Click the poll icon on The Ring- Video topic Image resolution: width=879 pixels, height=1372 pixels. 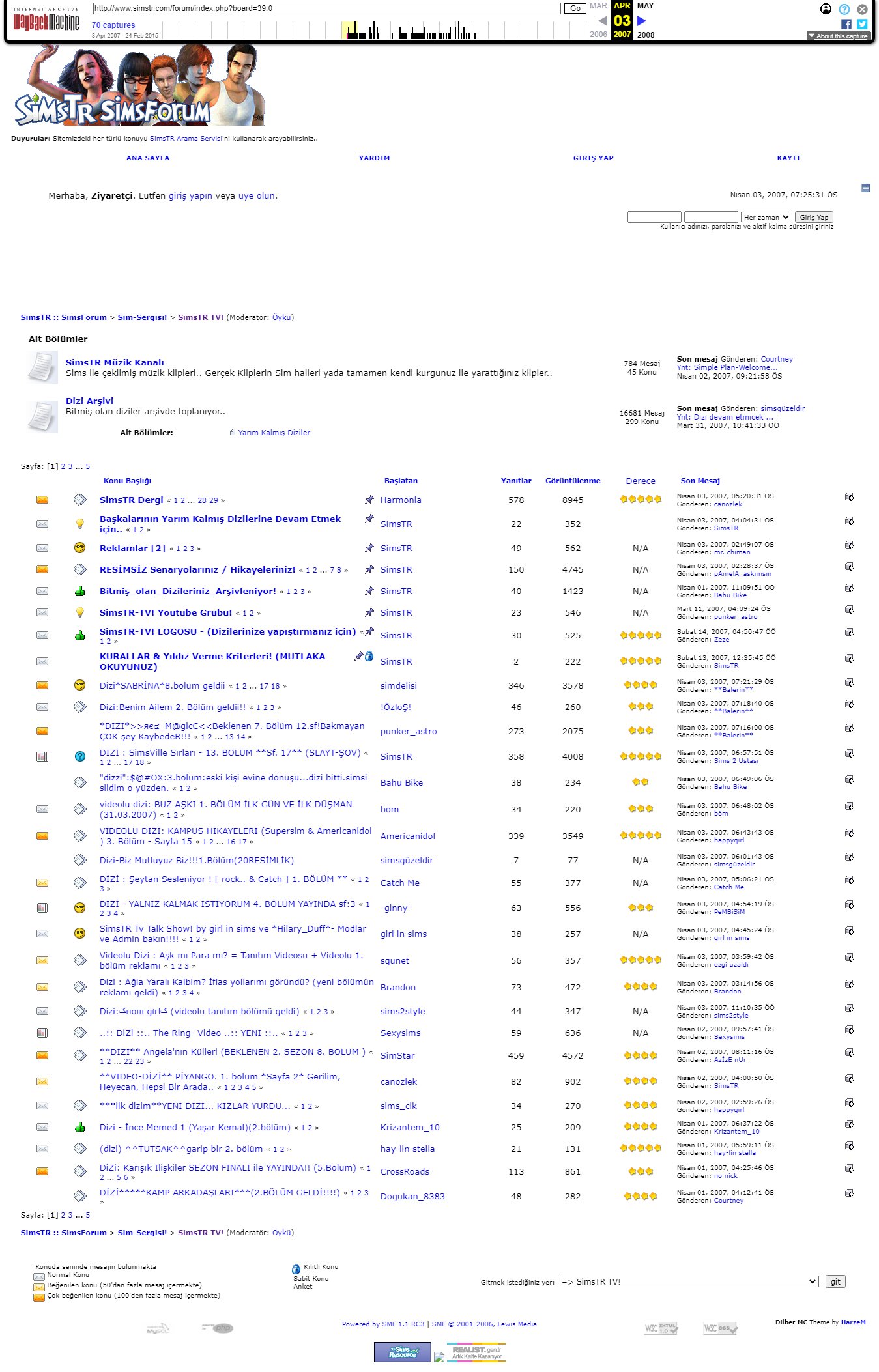pos(42,1033)
